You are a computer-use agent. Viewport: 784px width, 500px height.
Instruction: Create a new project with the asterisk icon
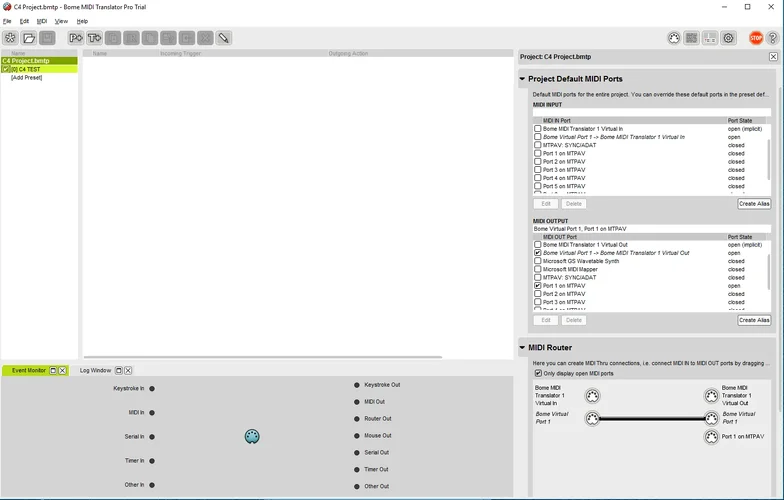click(x=10, y=38)
